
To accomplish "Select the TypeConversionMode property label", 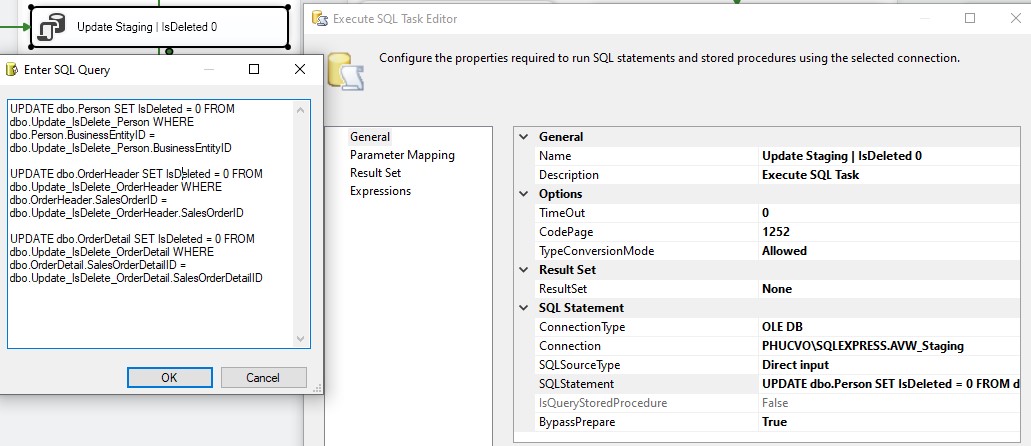I will tap(596, 251).
